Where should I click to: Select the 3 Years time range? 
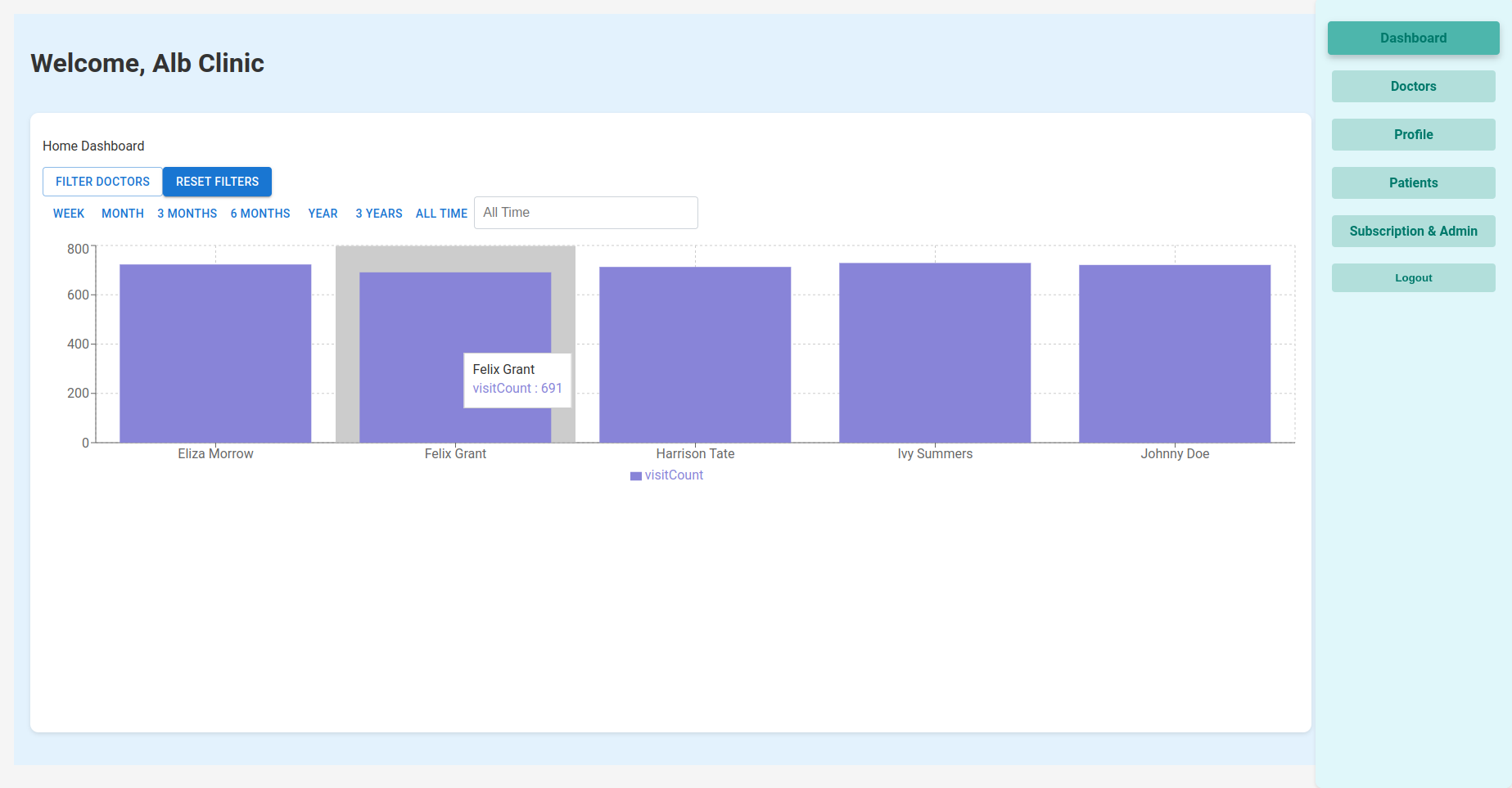(379, 213)
